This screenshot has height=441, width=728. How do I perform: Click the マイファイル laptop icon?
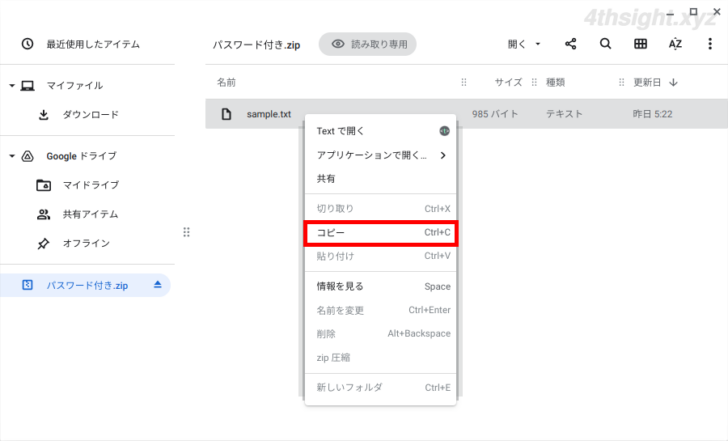[27, 86]
